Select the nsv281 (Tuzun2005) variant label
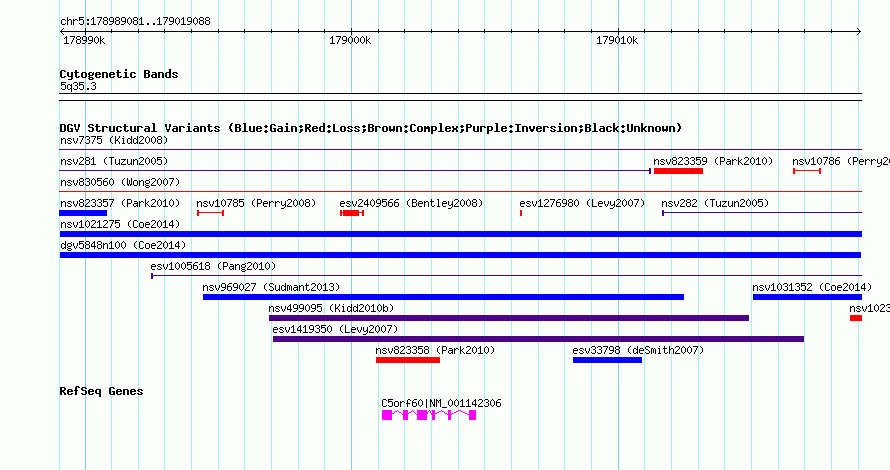The height and width of the screenshot is (470, 890). pos(114,161)
